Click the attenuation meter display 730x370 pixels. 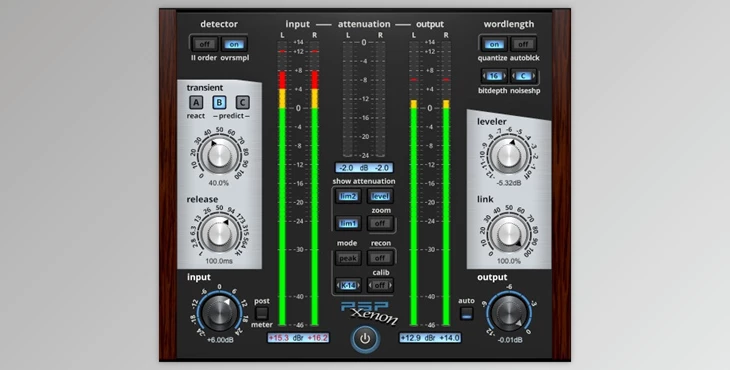[364, 99]
